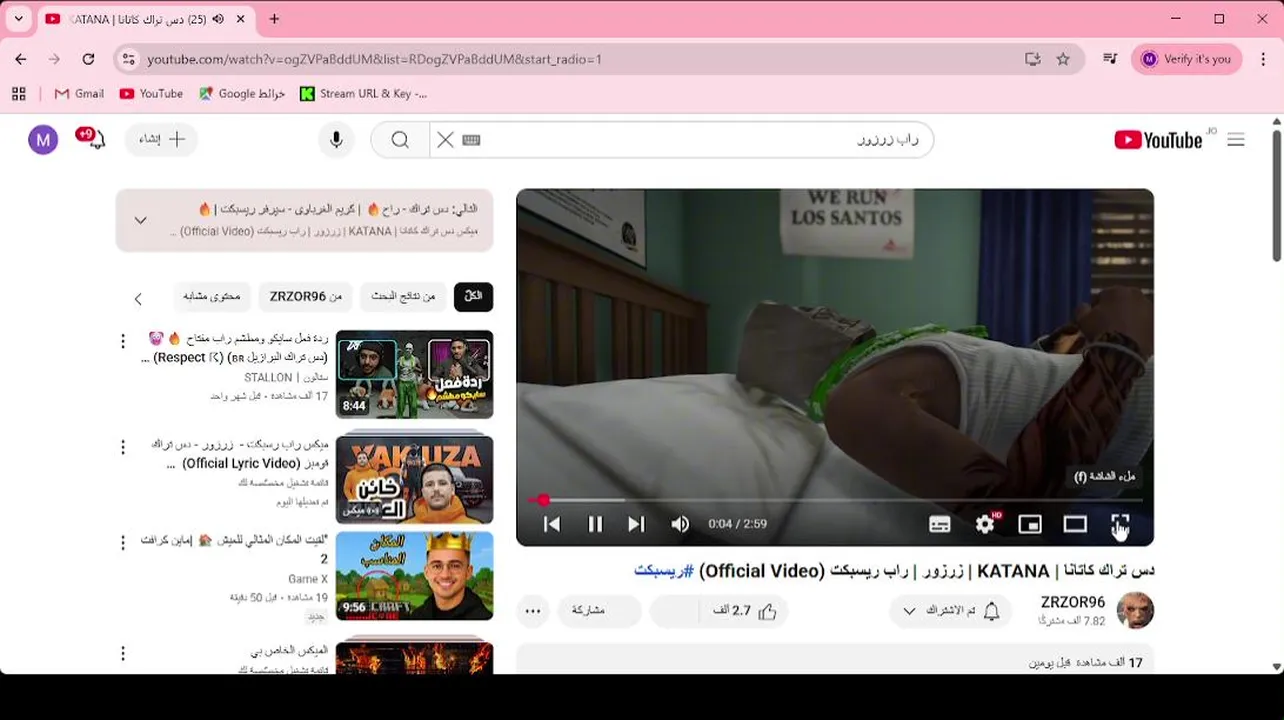Viewport: 1284px width, 720px height.
Task: Select 'محتوى مشابه' filter chip
Action: (x=212, y=296)
